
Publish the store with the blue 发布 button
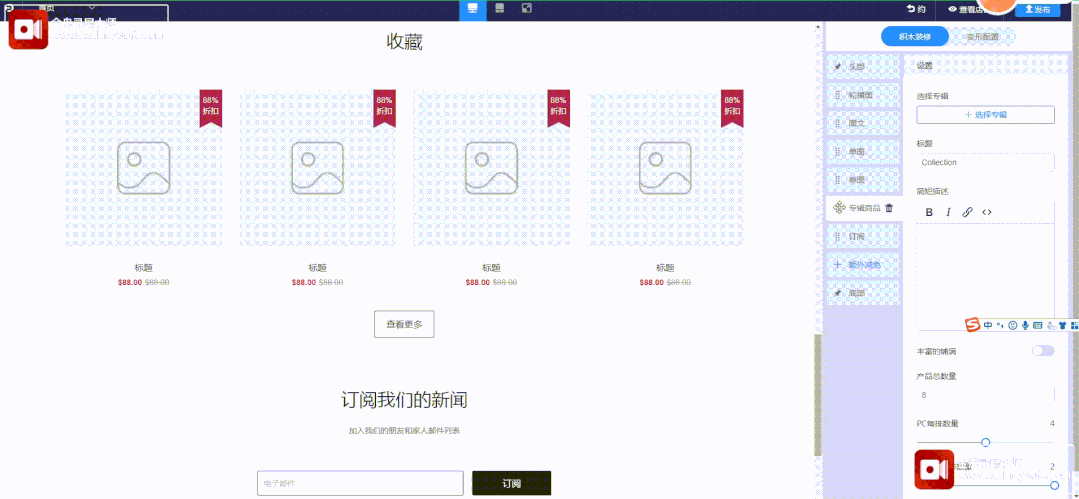[x=1038, y=9]
